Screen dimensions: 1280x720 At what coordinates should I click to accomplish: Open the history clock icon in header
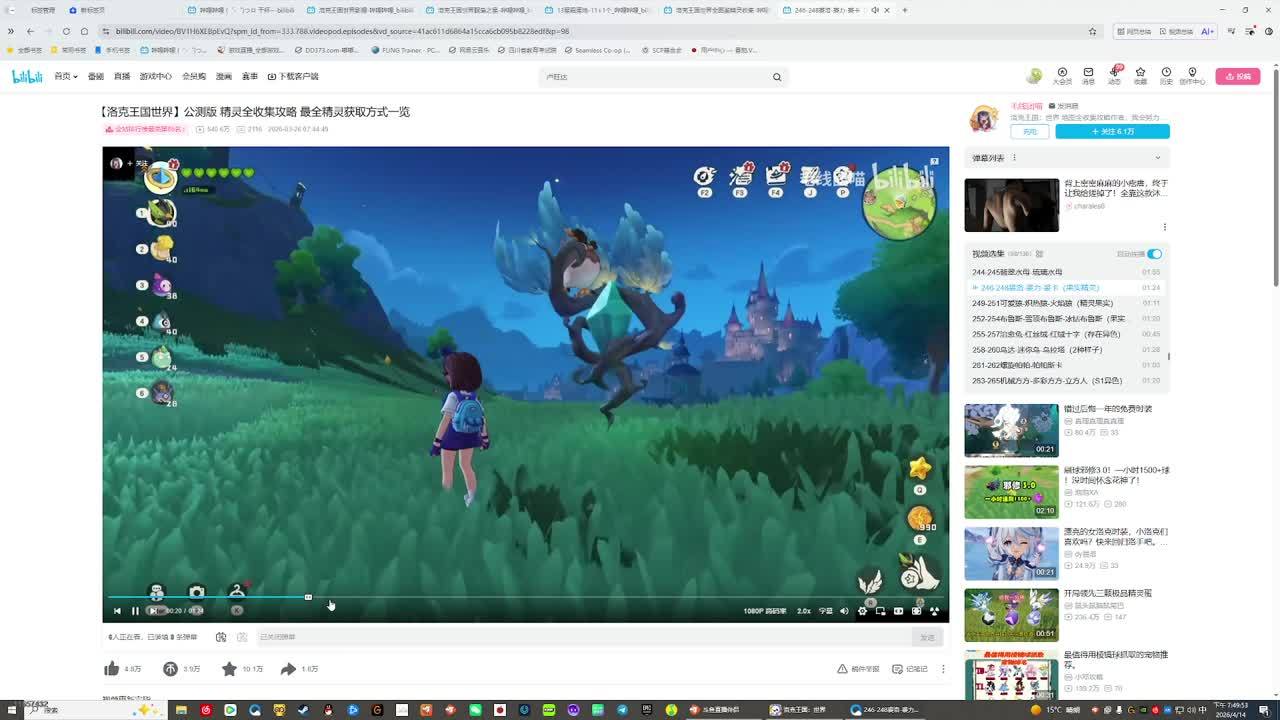[x=1166, y=76]
